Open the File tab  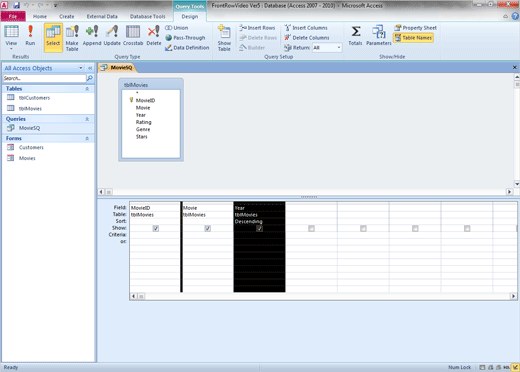coord(13,16)
